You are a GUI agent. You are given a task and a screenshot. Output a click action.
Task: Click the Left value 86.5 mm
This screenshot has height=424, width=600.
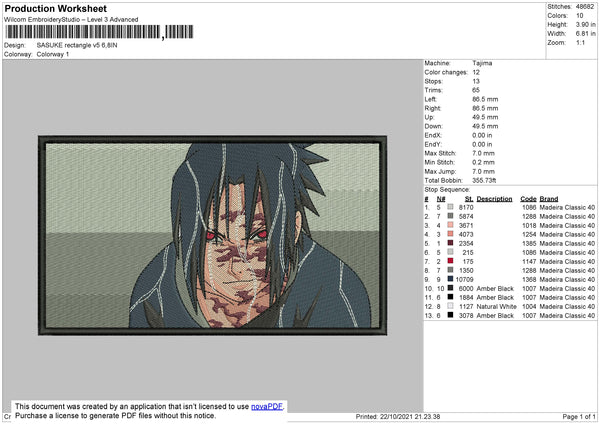[x=485, y=99]
